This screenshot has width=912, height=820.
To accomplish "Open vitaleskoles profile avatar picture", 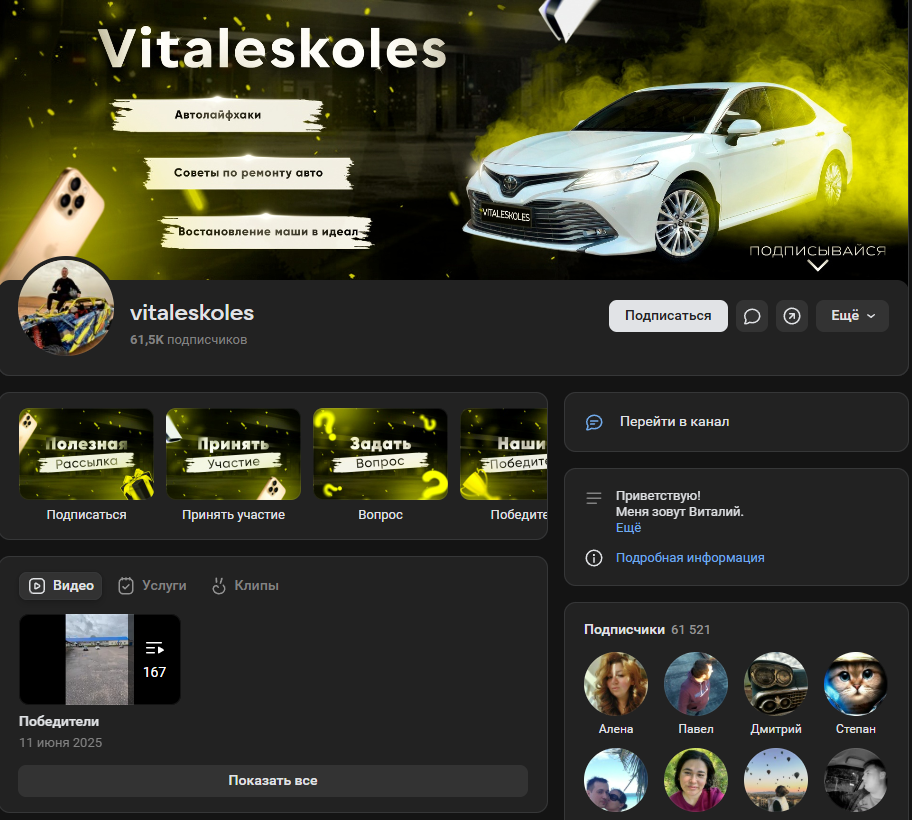I will pos(66,307).
